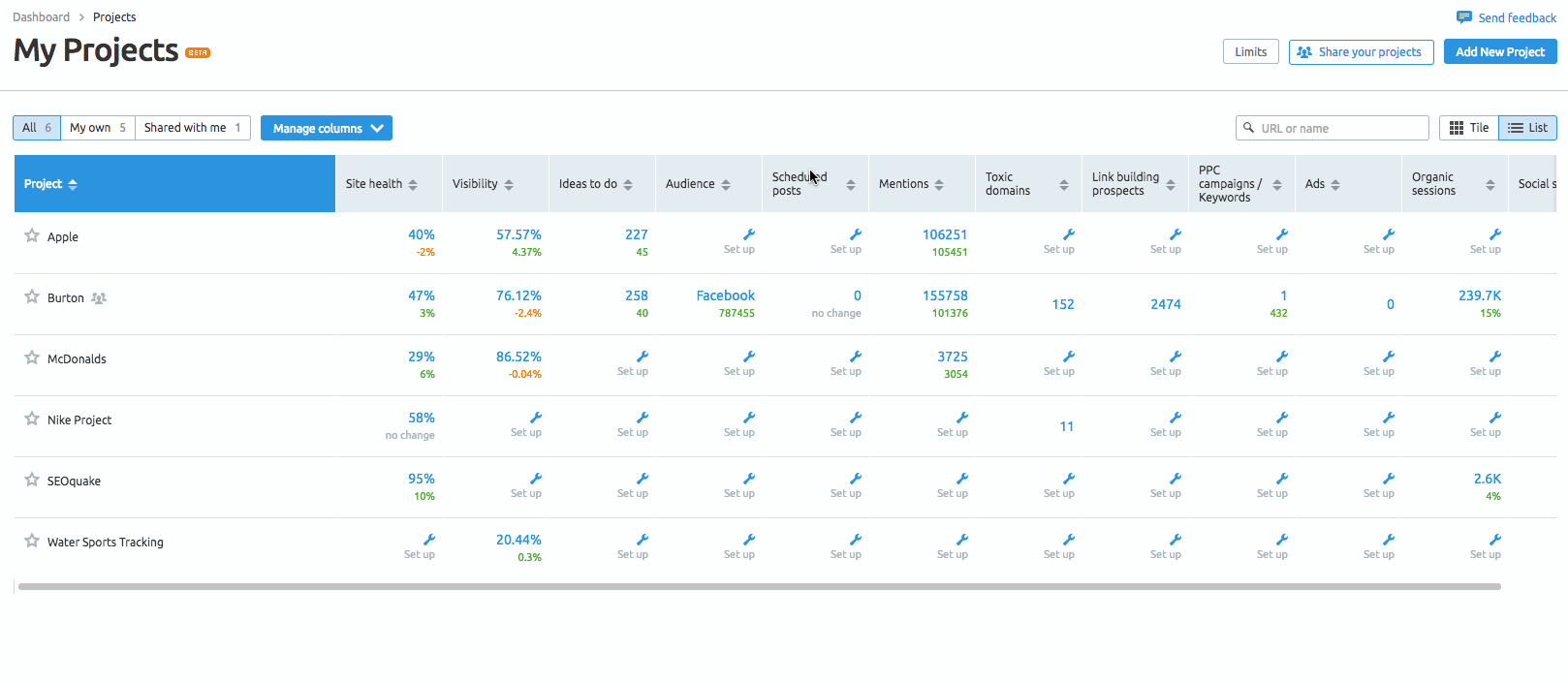This screenshot has width=1568, height=683.
Task: Set up Organic sessions for Apple
Action: coord(1486,241)
